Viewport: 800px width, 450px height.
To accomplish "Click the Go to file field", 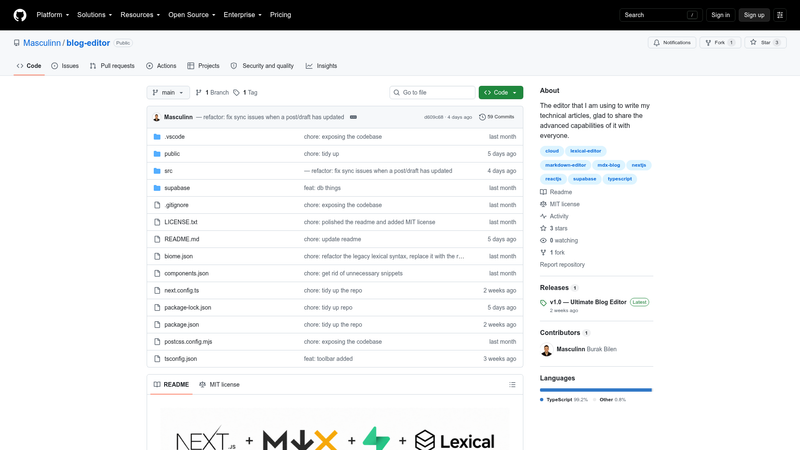I will pyautogui.click(x=433, y=92).
